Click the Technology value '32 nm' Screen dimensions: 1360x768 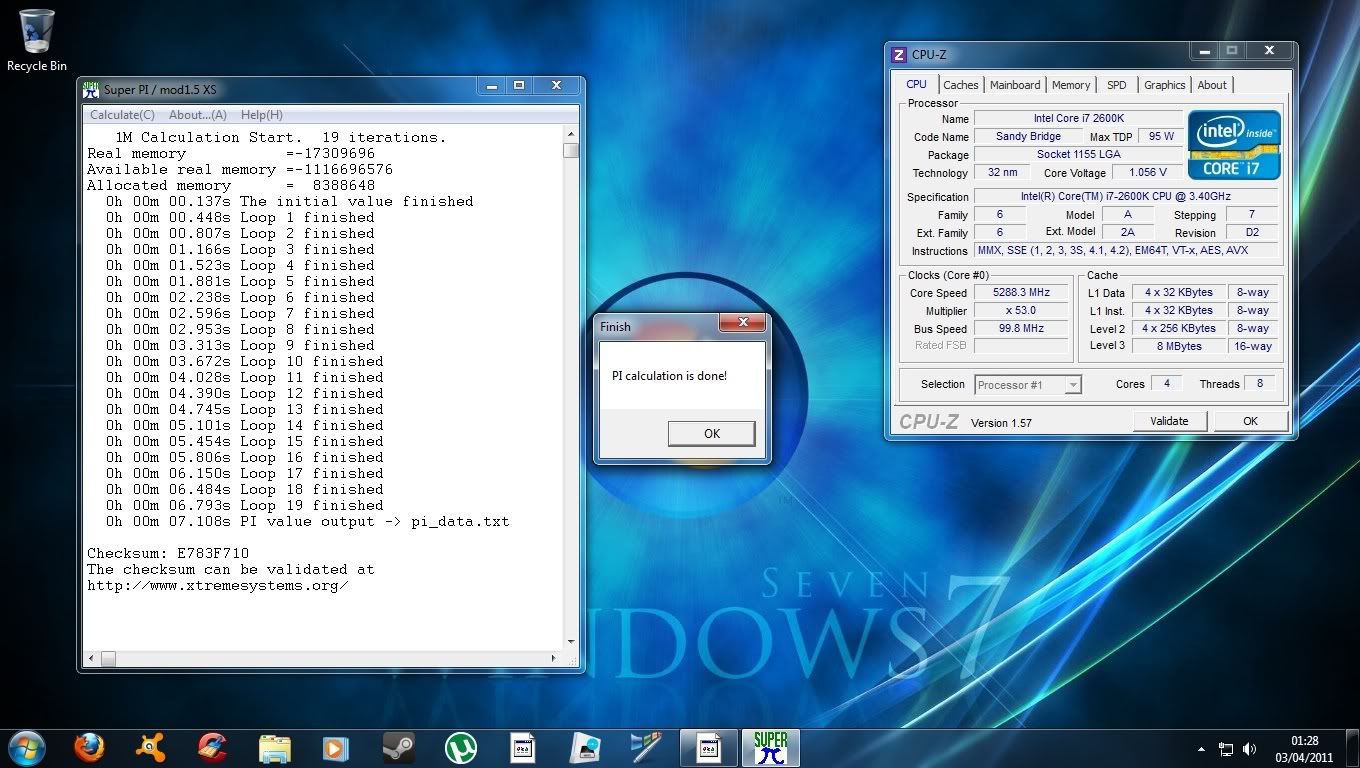1002,172
